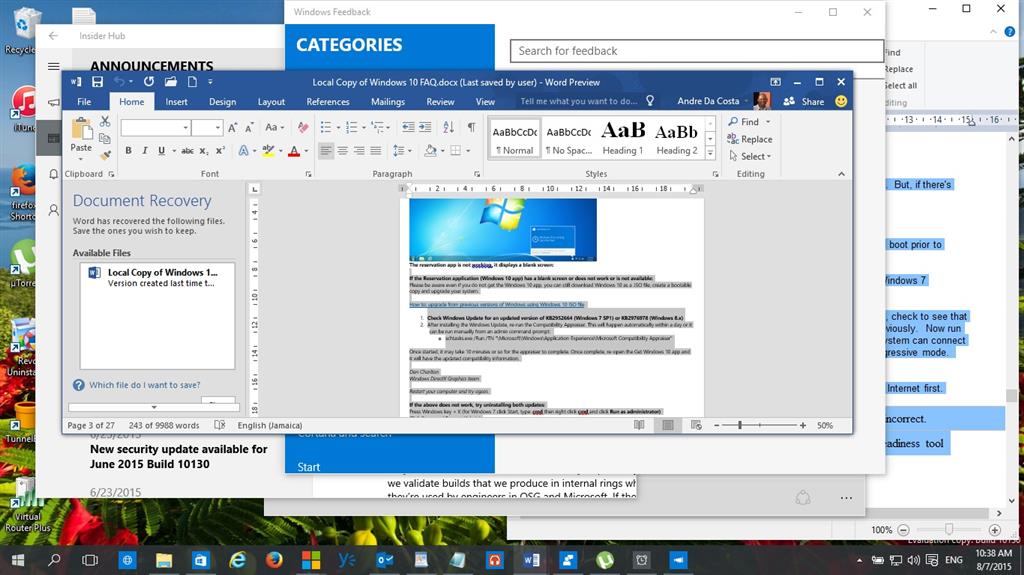
Task: Toggle Align Left paragraph button
Action: click(326, 151)
